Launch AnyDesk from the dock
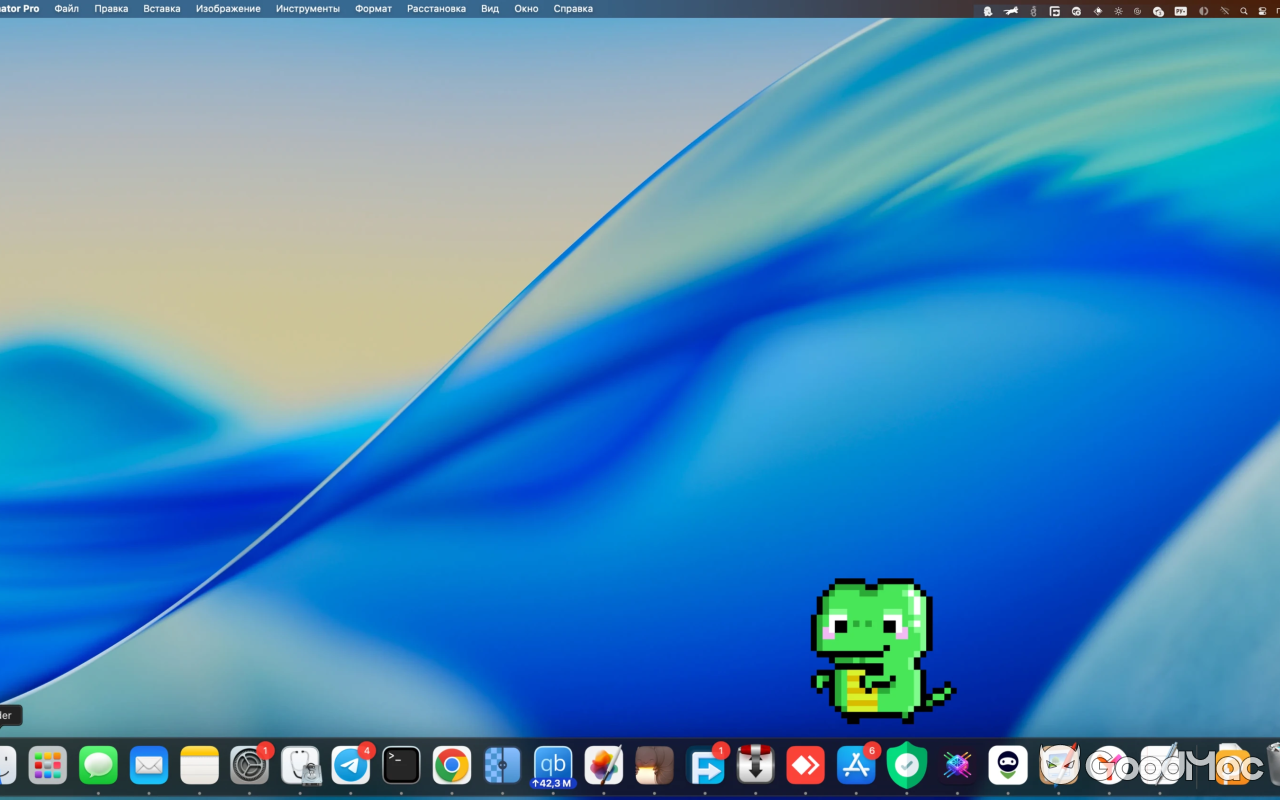 pos(805,766)
